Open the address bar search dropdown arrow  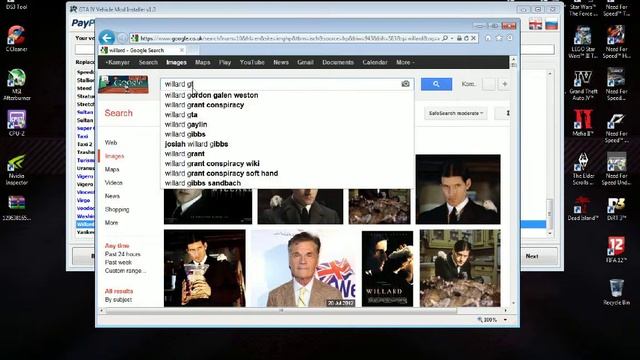[452, 38]
